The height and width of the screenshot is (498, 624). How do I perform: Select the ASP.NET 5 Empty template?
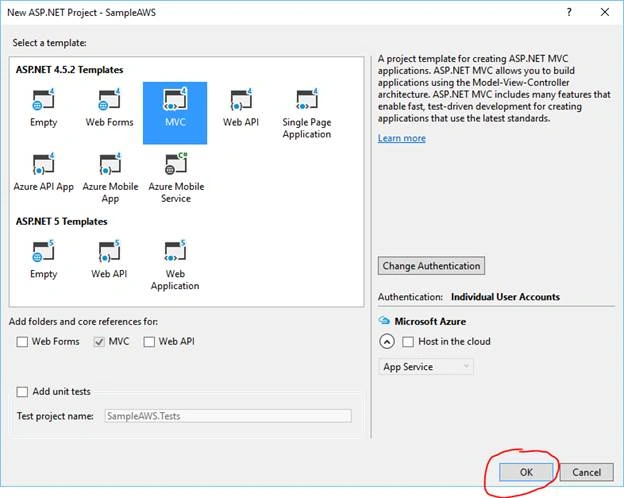(x=43, y=260)
